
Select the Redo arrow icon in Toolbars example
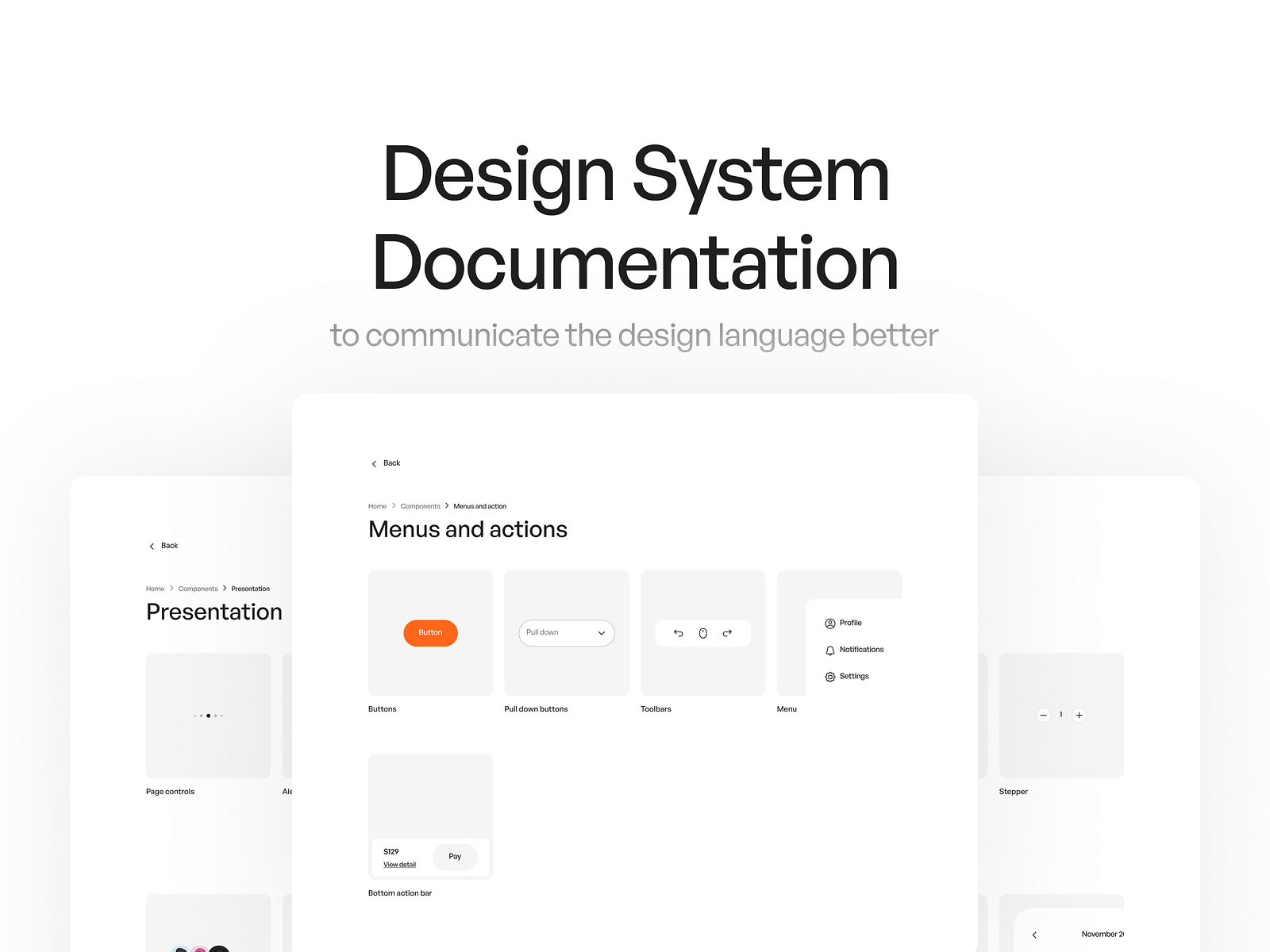[x=727, y=633]
